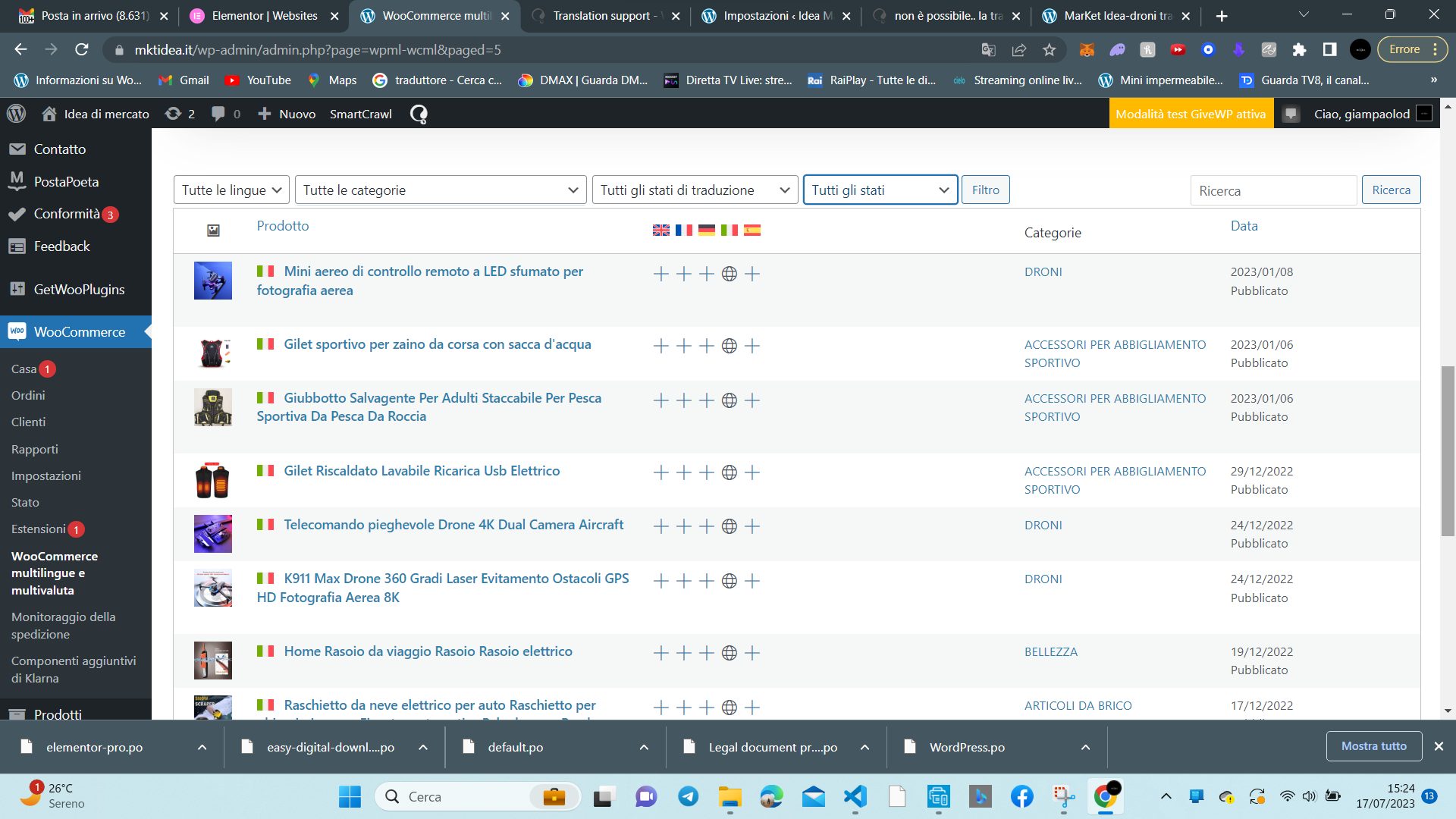The width and height of the screenshot is (1456, 819).
Task: Expand WordPress.po download options chevron
Action: click(1085, 747)
